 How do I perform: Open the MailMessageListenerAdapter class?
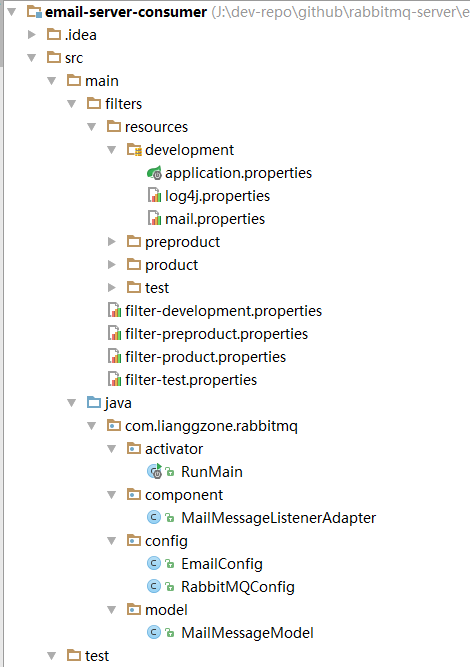[279, 518]
